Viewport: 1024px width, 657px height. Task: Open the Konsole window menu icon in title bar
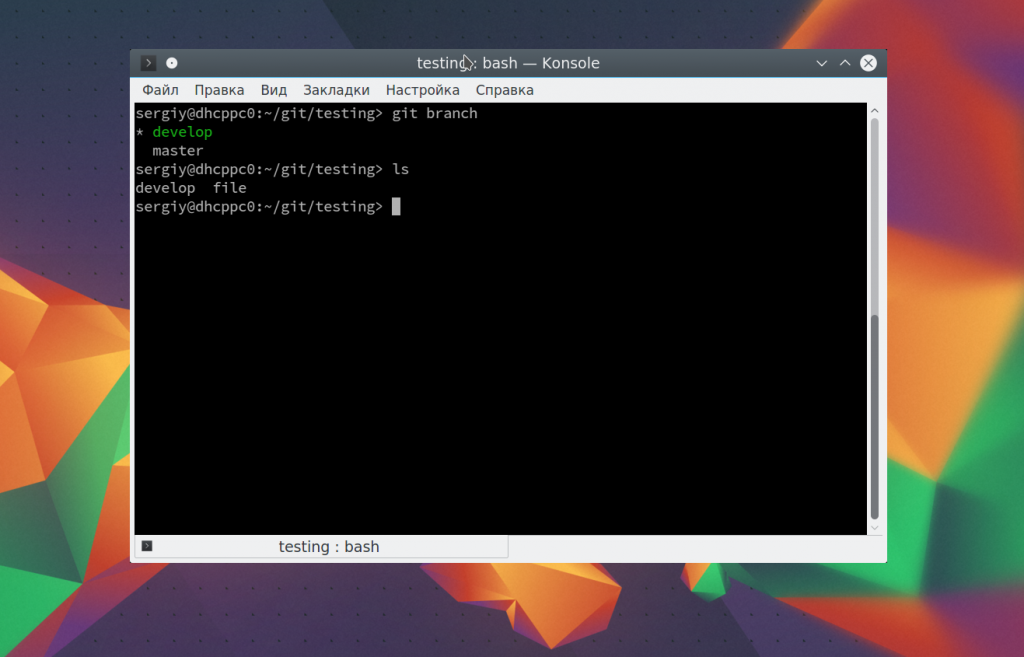tap(148, 63)
